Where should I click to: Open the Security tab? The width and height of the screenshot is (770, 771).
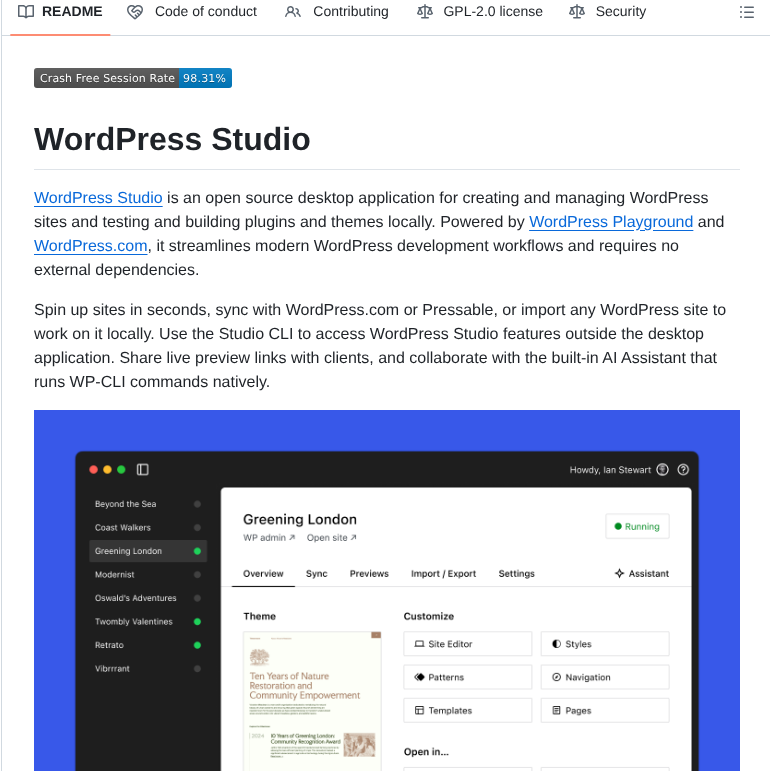click(x=608, y=12)
